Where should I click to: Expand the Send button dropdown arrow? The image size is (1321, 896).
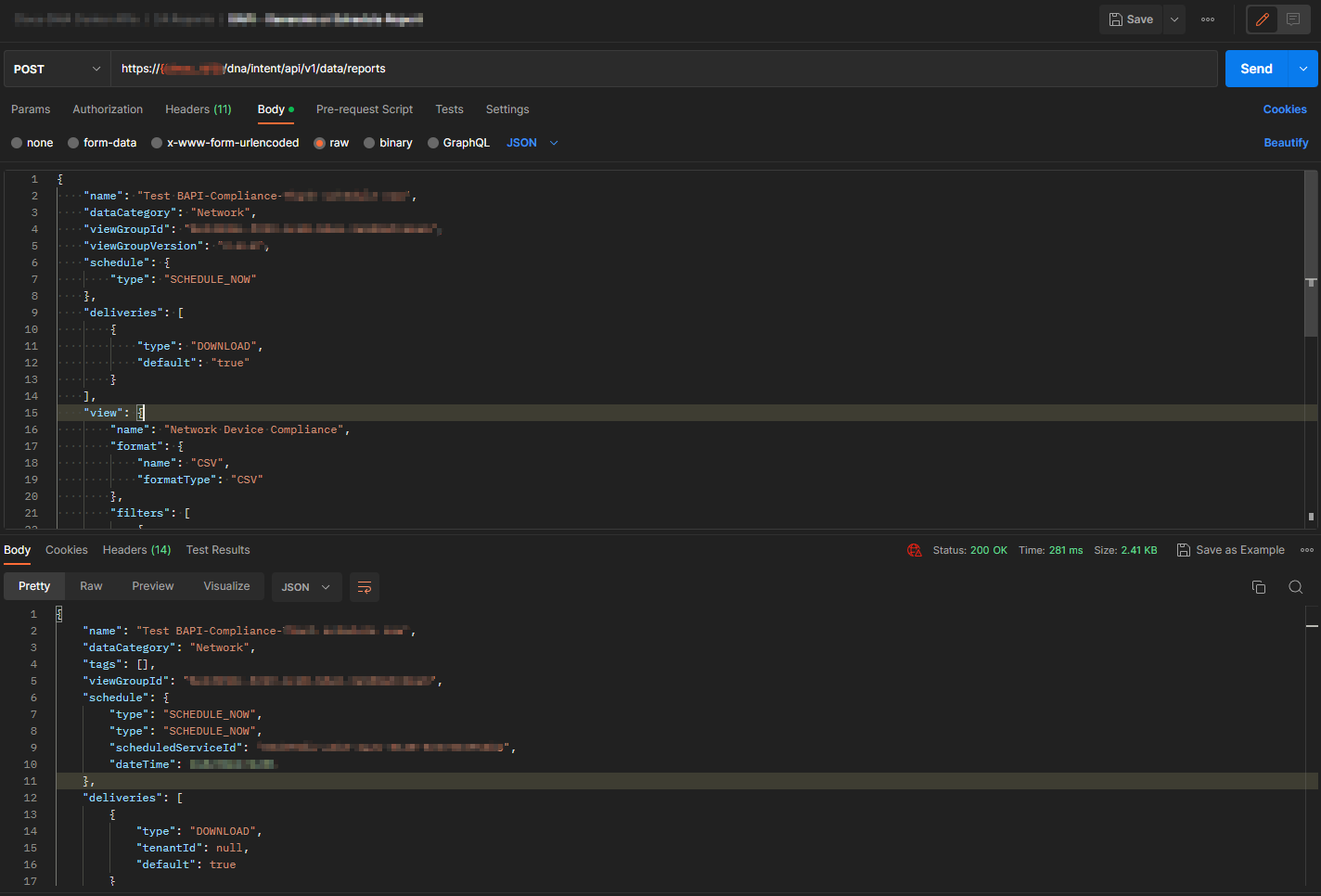pos(1302,69)
